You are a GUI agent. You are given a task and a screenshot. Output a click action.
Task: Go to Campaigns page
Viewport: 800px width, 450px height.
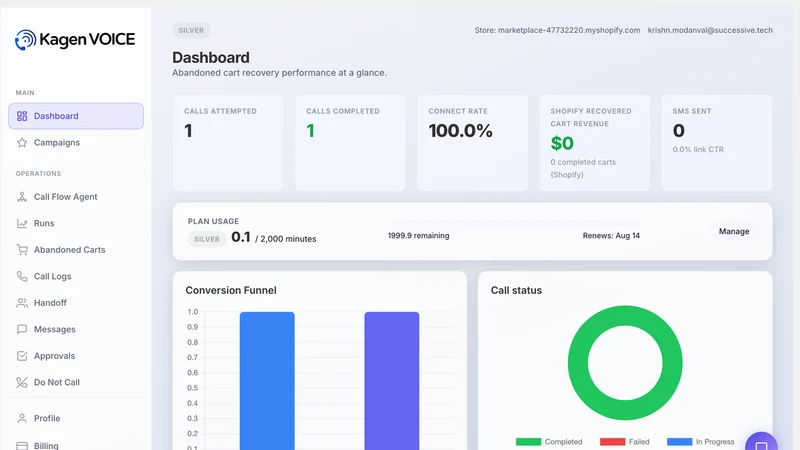coord(76,143)
